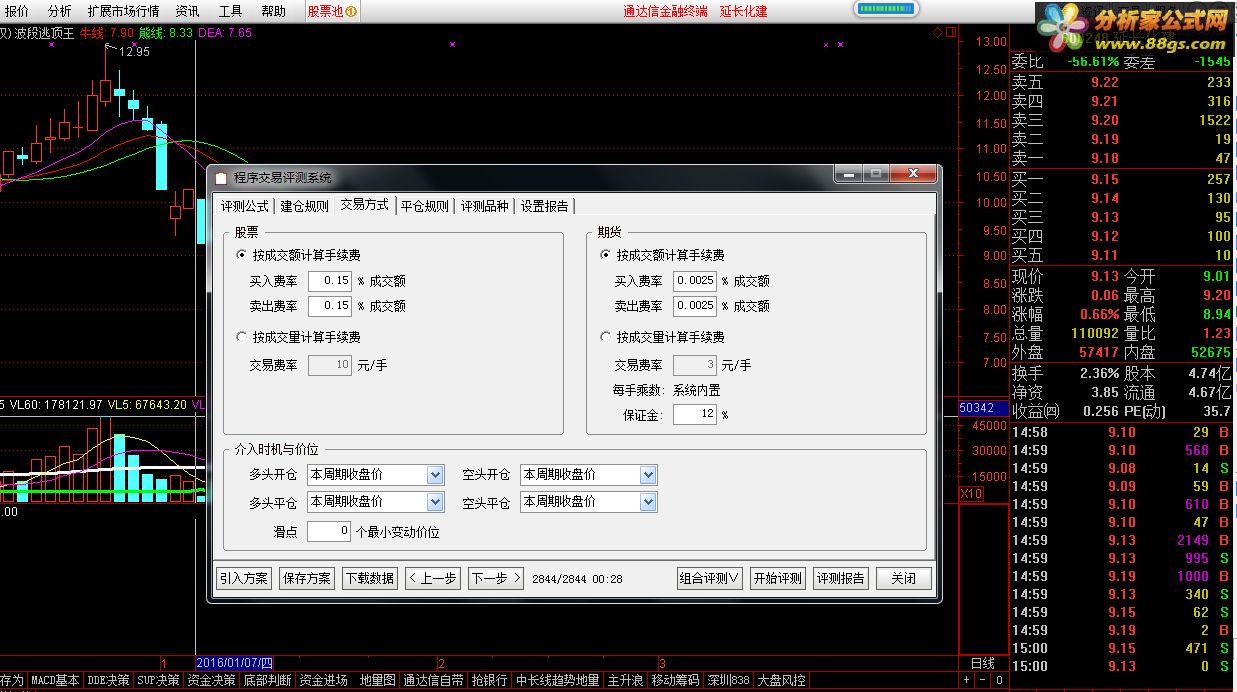Switch to the 评测品种 tab

coord(484,206)
